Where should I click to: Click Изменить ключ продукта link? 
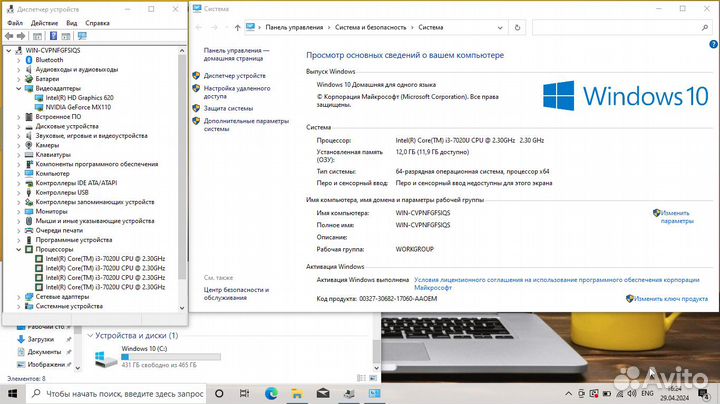[671, 299]
